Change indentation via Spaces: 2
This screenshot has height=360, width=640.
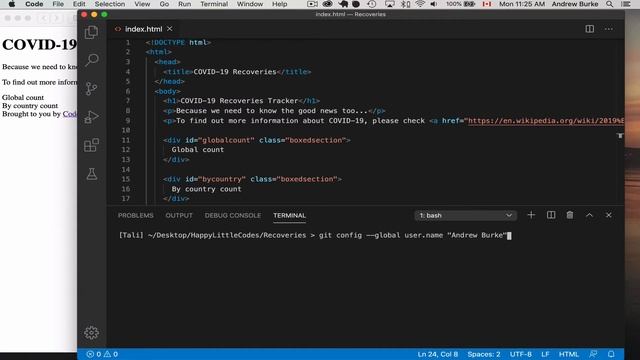point(484,354)
